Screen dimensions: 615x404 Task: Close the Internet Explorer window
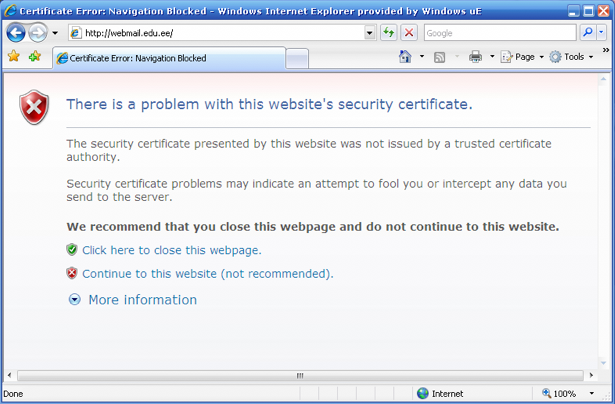[x=604, y=11]
